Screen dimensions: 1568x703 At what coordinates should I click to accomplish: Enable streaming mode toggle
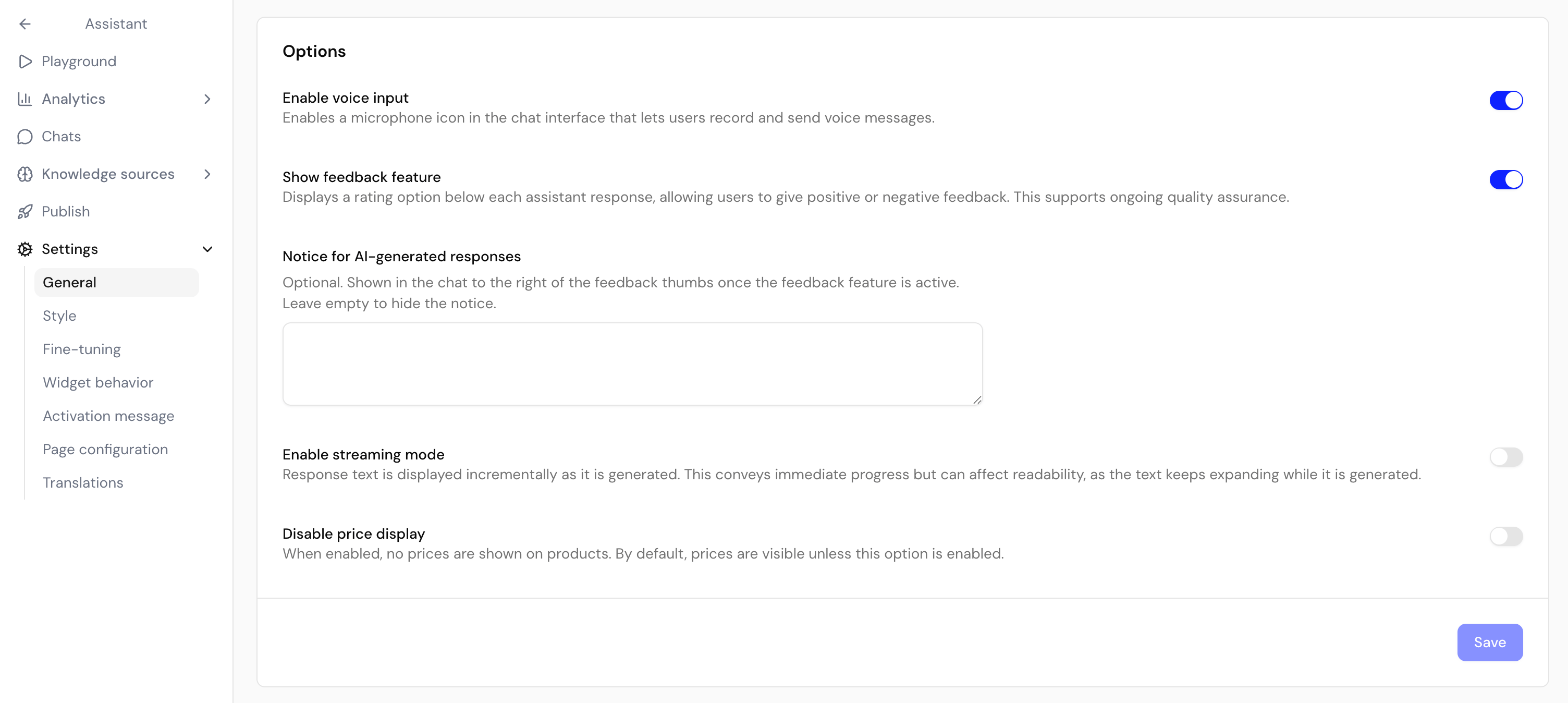point(1506,457)
